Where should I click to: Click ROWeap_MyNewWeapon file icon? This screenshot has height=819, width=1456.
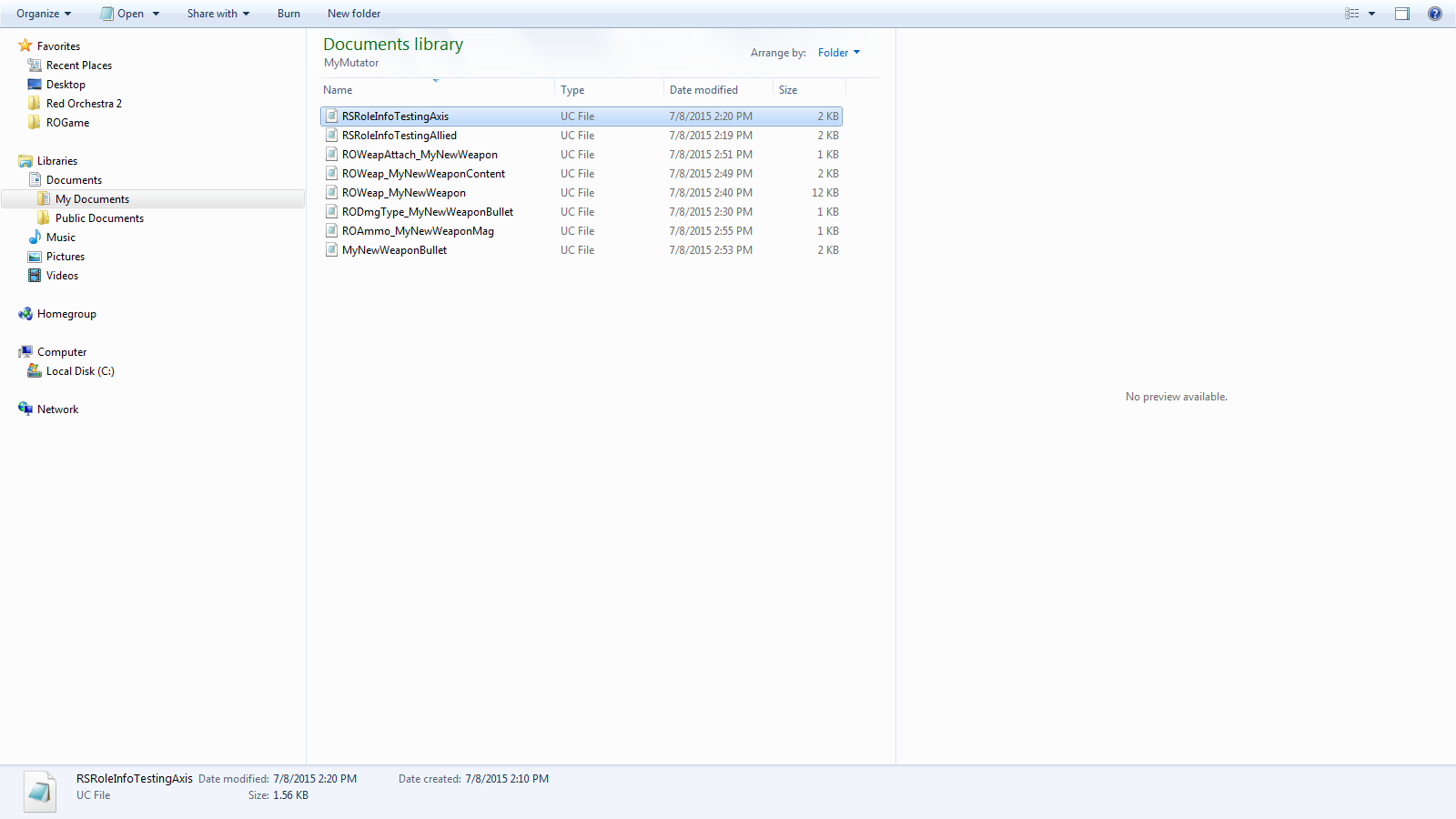point(331,193)
